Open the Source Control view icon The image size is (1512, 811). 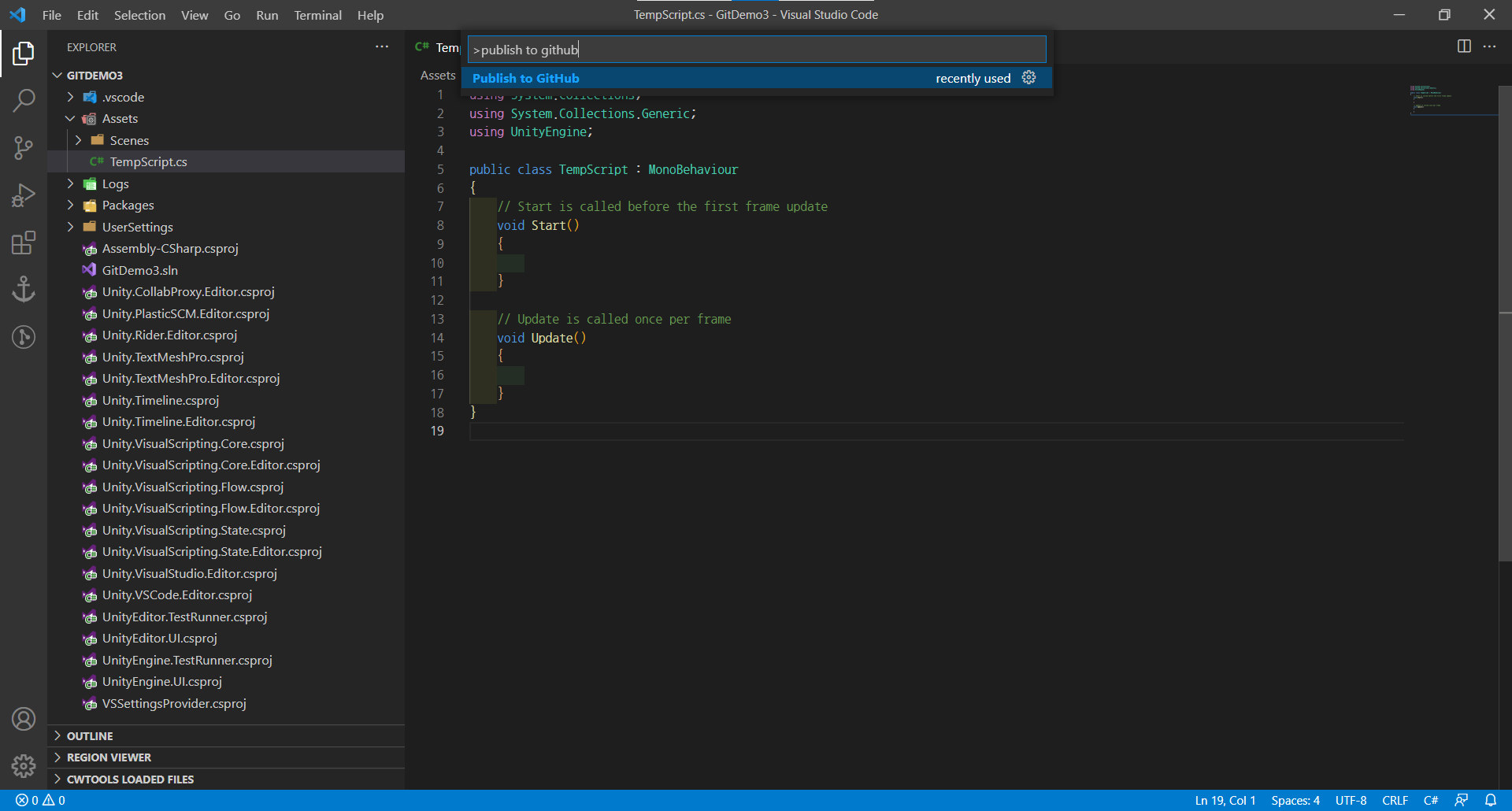point(24,148)
